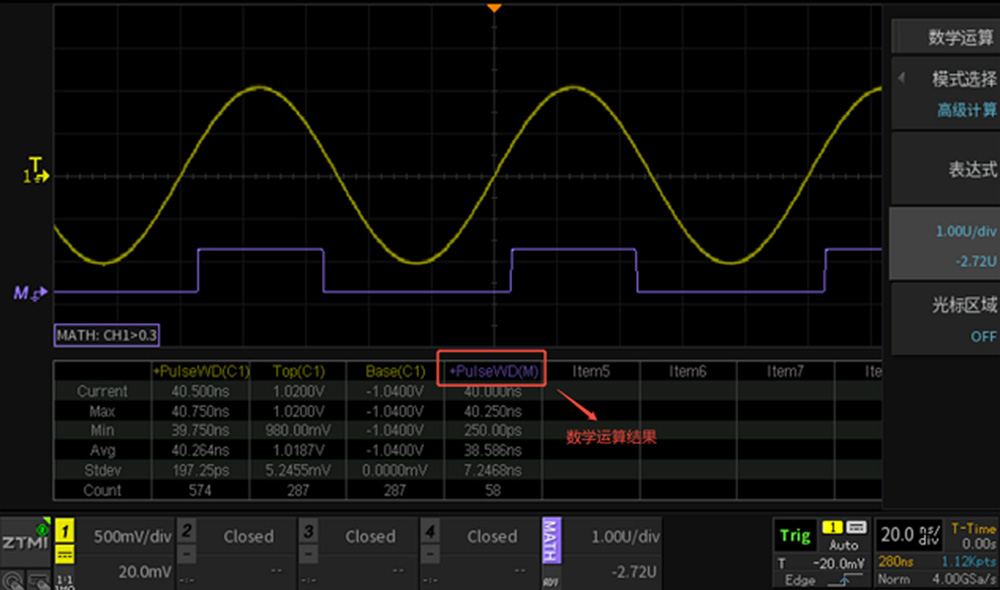The width and height of the screenshot is (1000, 590).
Task: Select the +PulseWD(M) measurement column header
Action: 493,371
